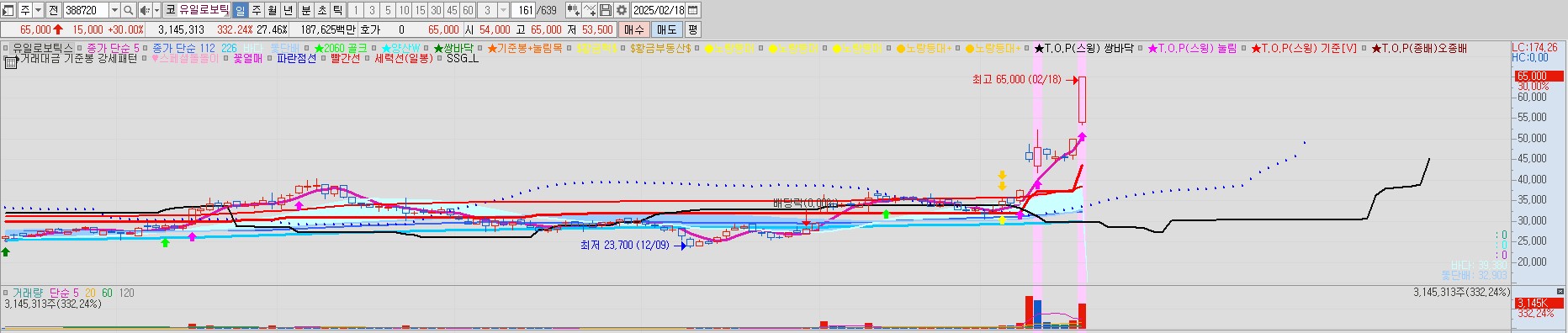Screen dimensions: 1568x333
Task: Select interval 5 button
Action: [388, 10]
